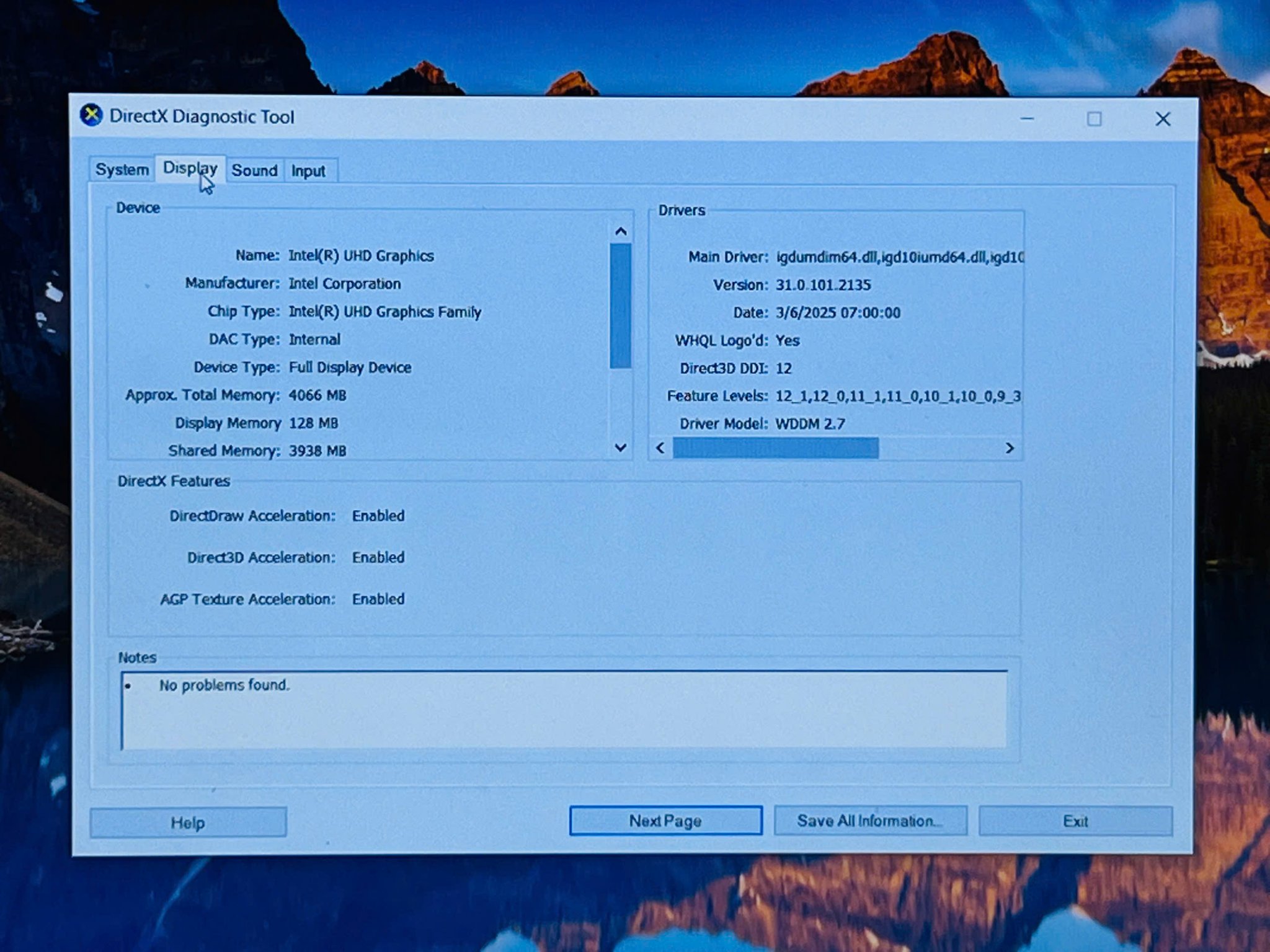Click the 'Chip Type:' label
Viewport: 1270px width, 952px height.
click(244, 311)
